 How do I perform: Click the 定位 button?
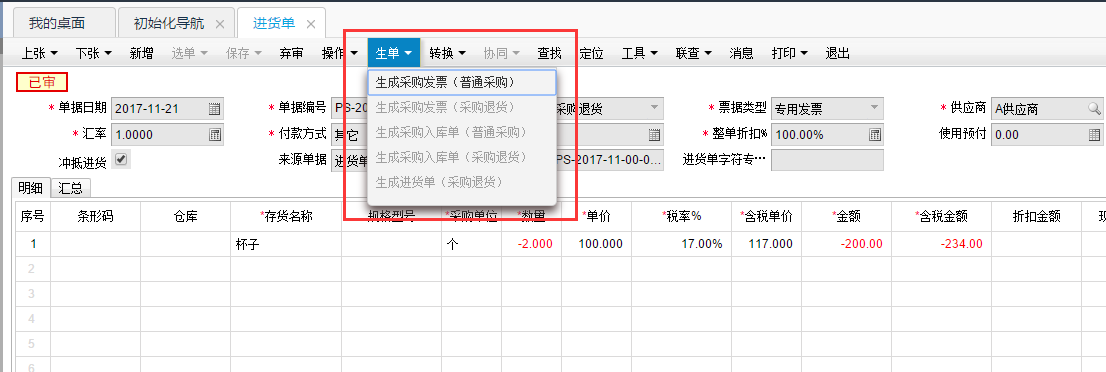point(591,53)
